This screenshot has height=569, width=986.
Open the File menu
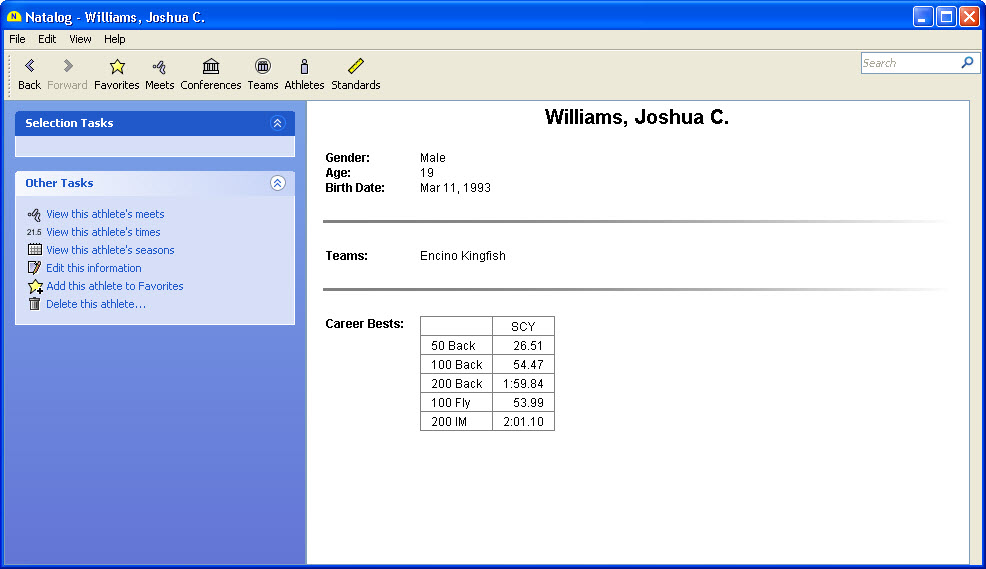[x=17, y=39]
